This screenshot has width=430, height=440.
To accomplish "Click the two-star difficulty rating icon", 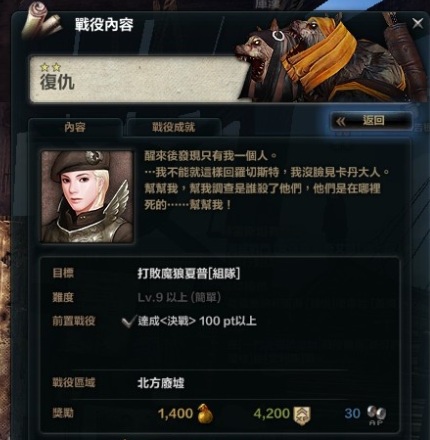I will [x=50, y=67].
